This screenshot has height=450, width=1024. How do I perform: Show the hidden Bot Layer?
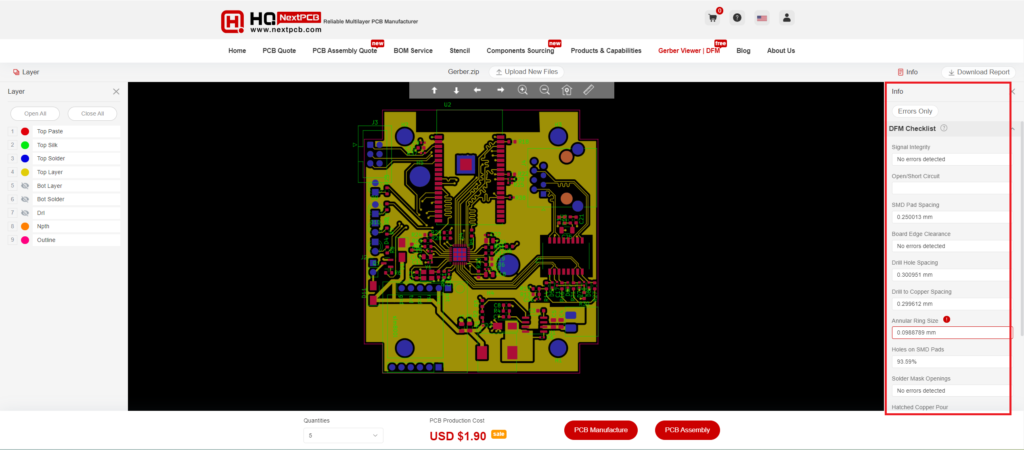(24, 186)
